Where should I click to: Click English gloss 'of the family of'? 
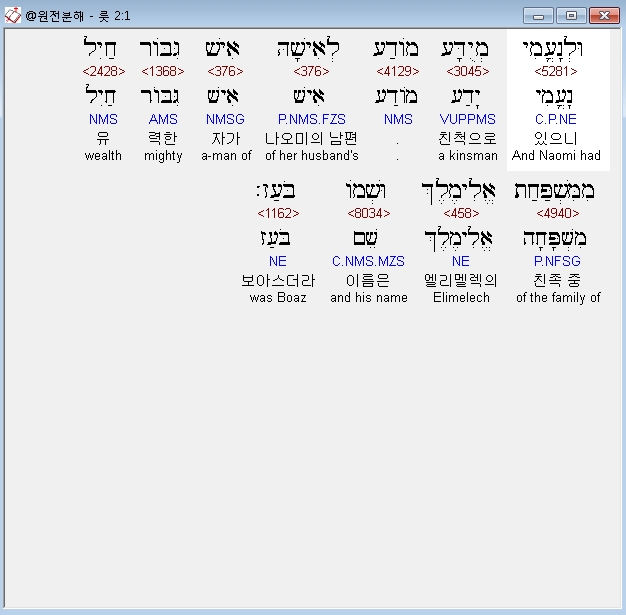coord(558,298)
